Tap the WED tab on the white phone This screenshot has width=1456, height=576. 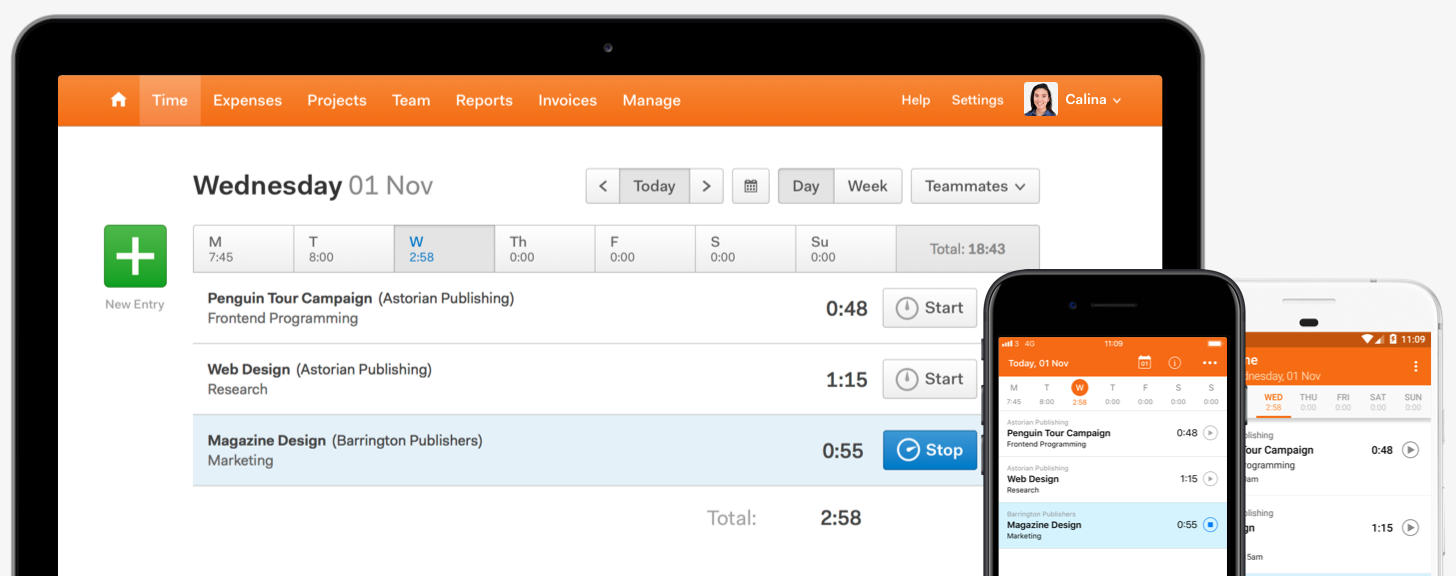[1273, 402]
